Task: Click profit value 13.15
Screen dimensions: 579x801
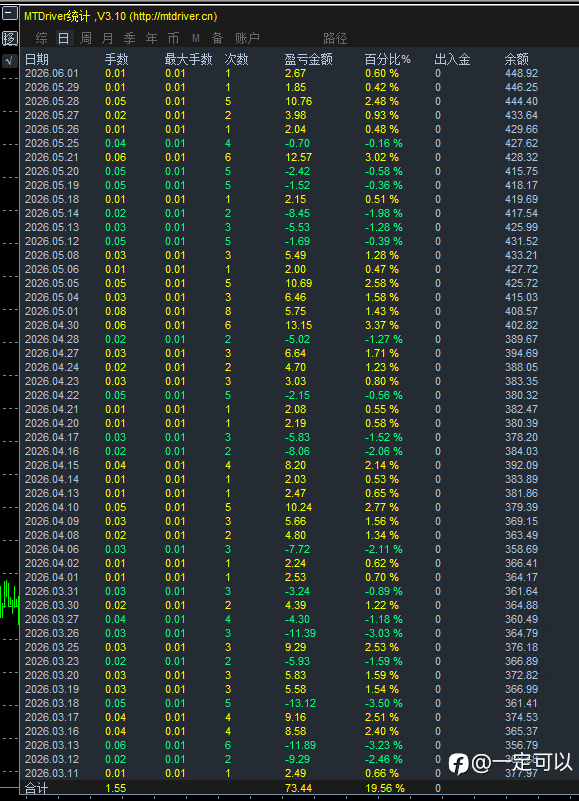Action: 298,325
